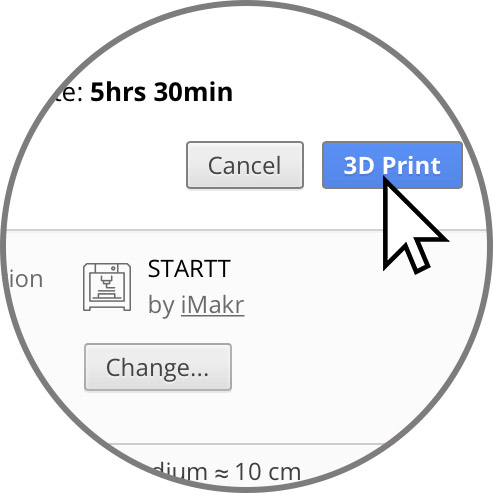Dismiss the dialog with the grey Cancel button
This screenshot has height=493, width=493.
(245, 165)
